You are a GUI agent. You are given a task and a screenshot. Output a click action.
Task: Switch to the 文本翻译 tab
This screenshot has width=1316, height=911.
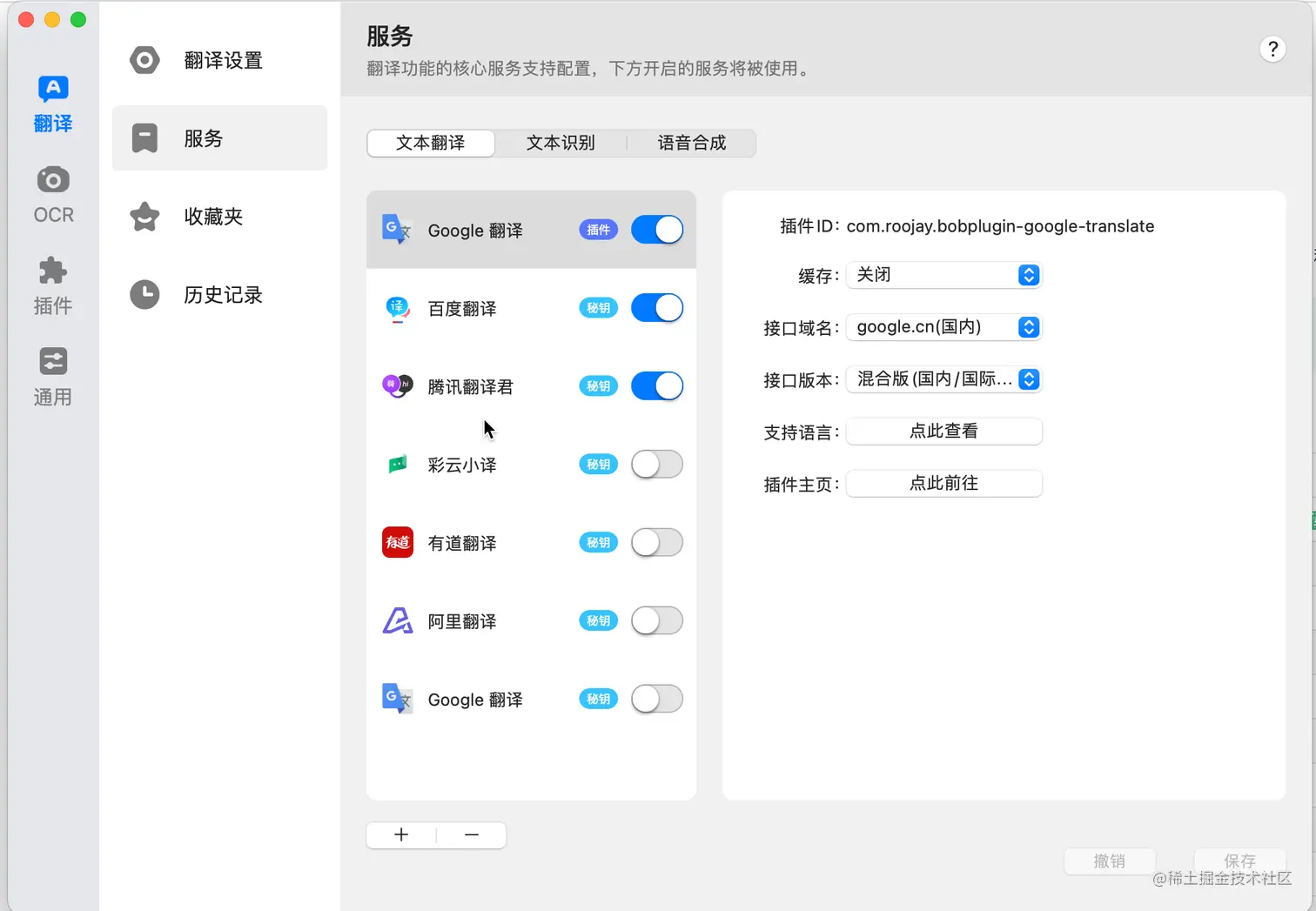431,143
